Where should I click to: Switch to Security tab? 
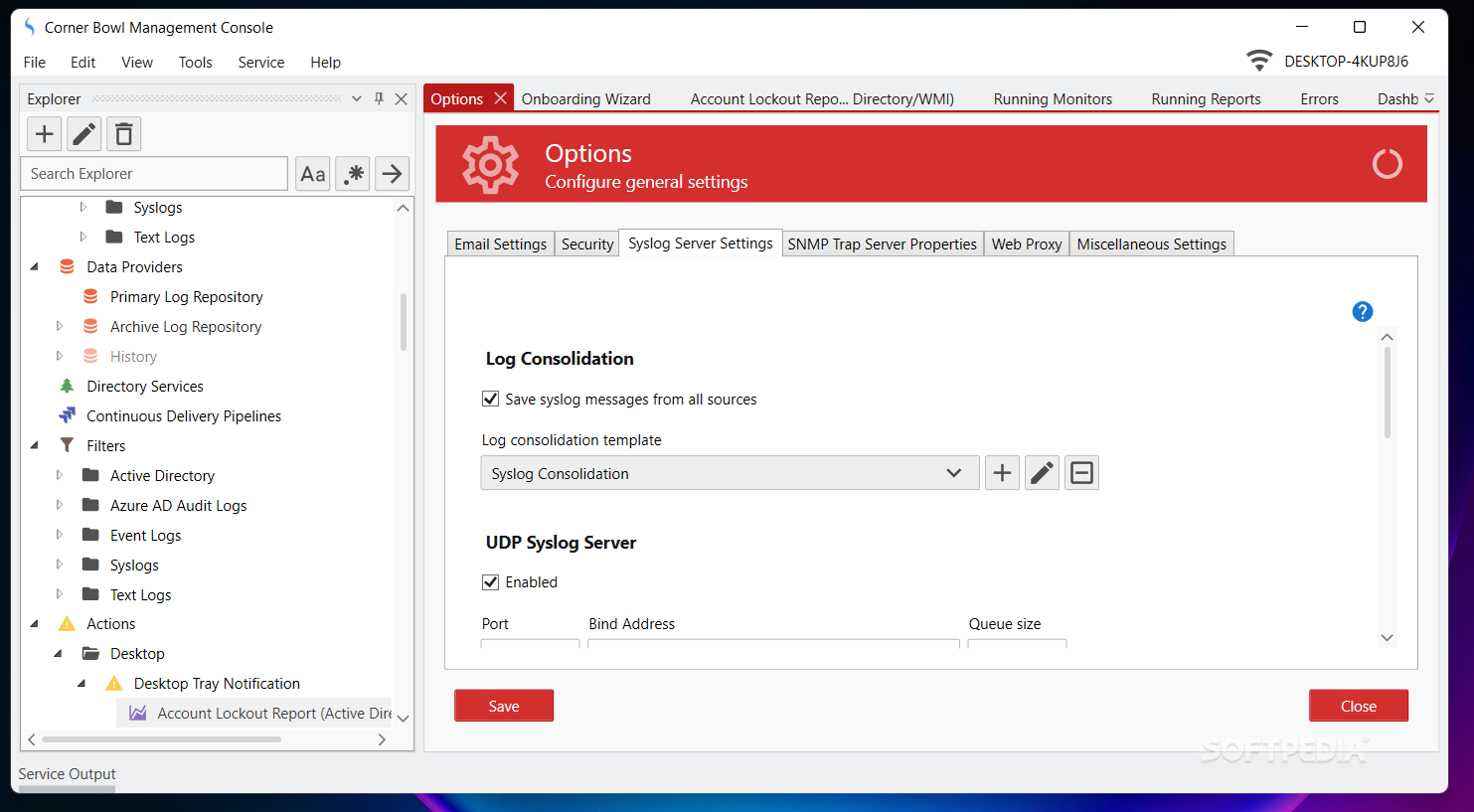[x=587, y=244]
